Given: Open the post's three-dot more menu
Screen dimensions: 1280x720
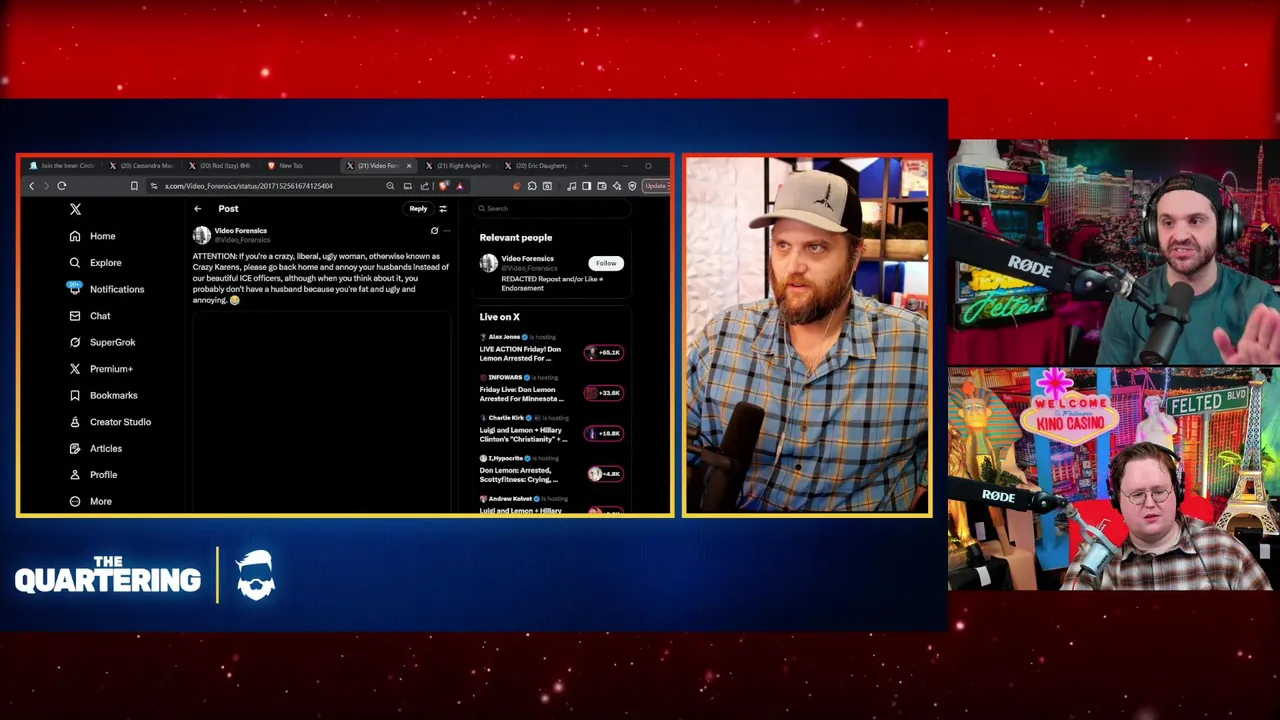Looking at the screenshot, I should (446, 231).
